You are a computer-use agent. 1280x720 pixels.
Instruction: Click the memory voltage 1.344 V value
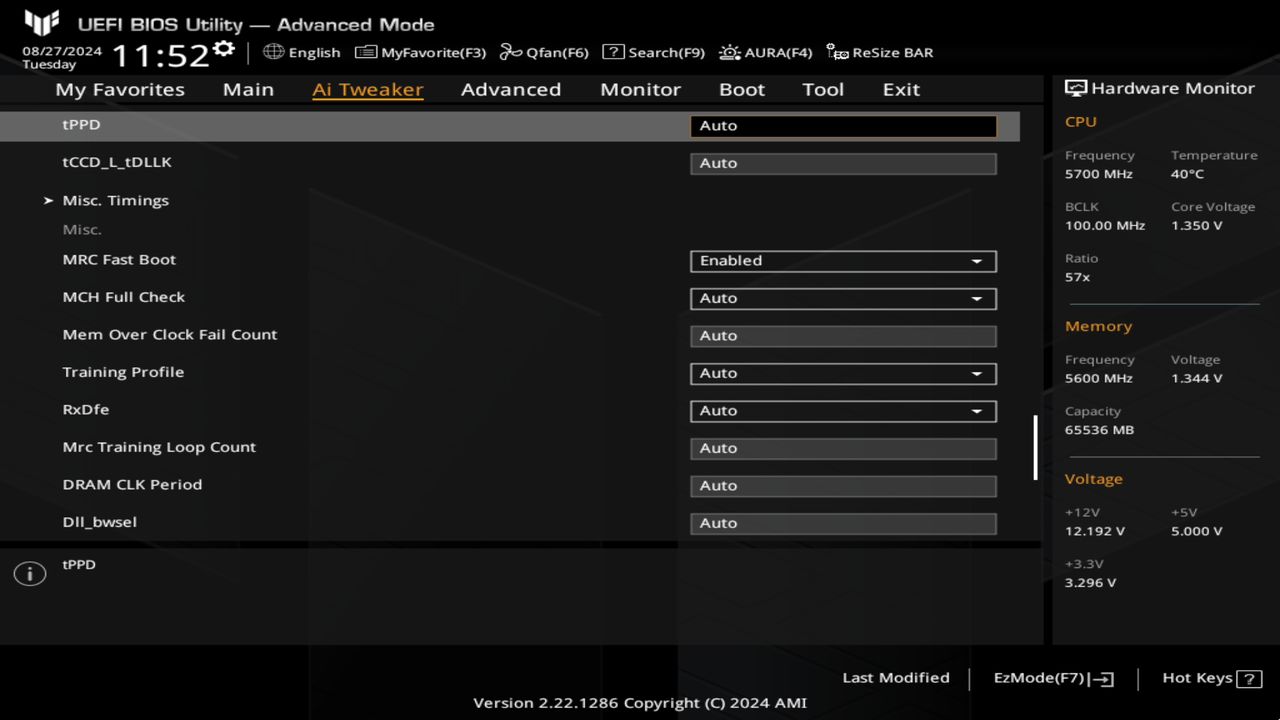pos(1197,379)
